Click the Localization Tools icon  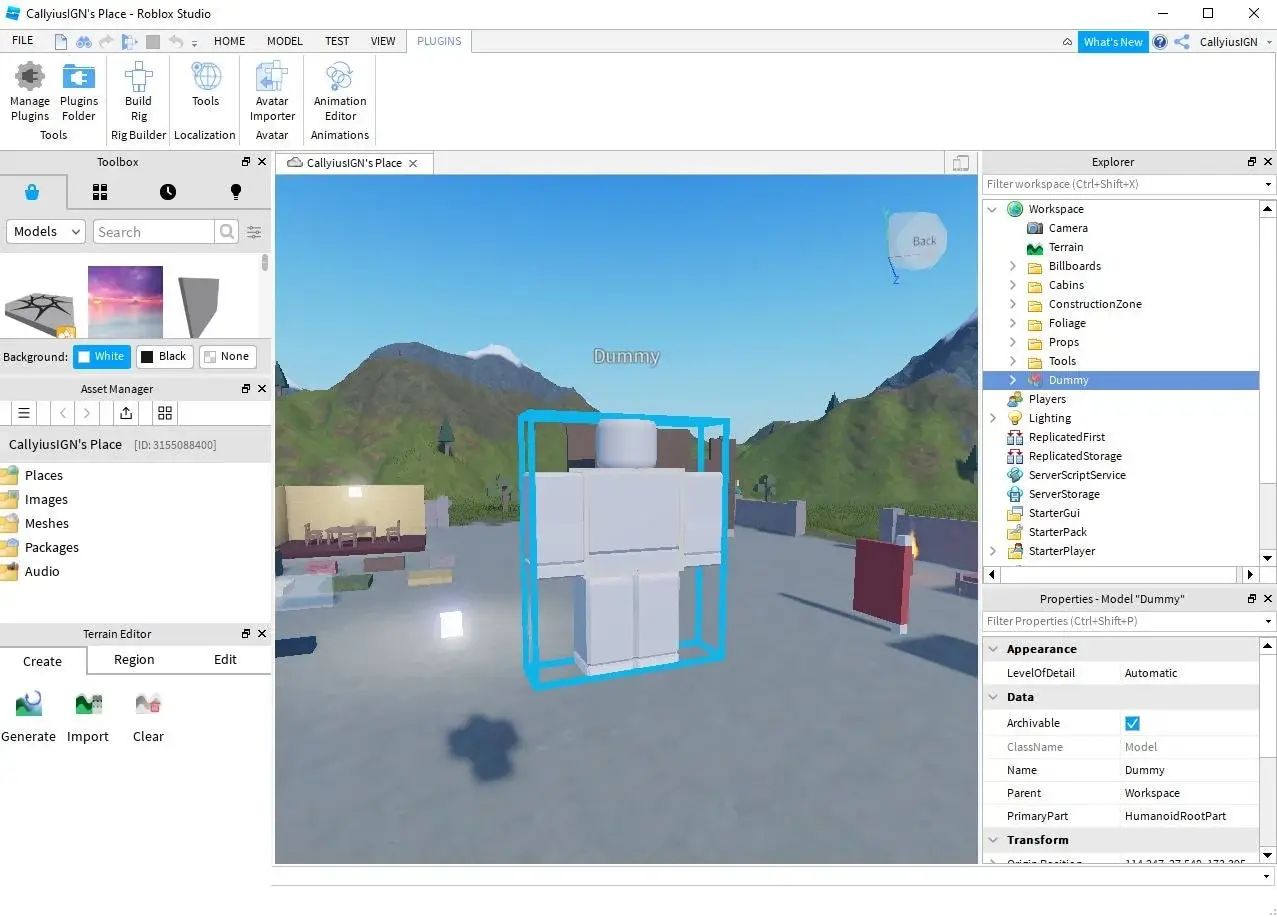[x=205, y=85]
